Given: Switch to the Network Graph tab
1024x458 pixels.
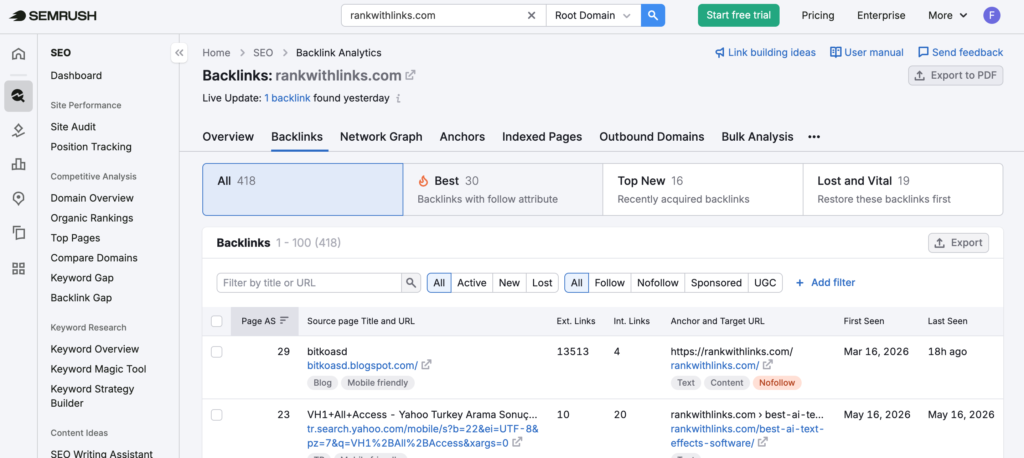Looking at the screenshot, I should 381,137.
